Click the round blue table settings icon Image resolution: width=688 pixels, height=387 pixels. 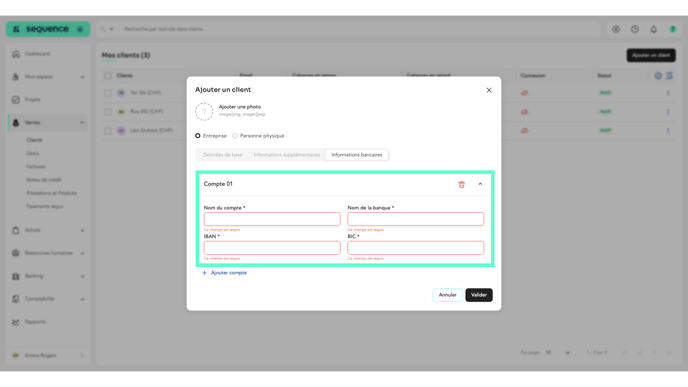click(x=658, y=76)
